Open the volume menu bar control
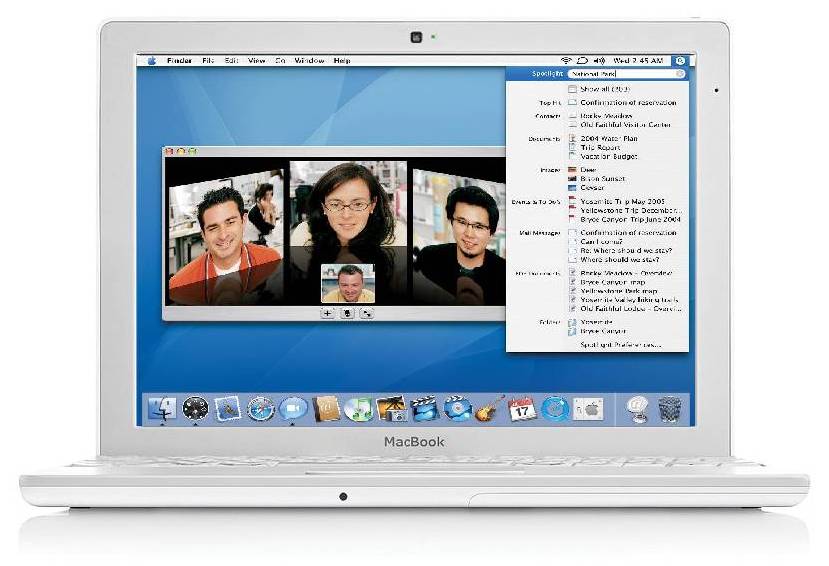Screen dimensions: 829x566 coord(599,61)
